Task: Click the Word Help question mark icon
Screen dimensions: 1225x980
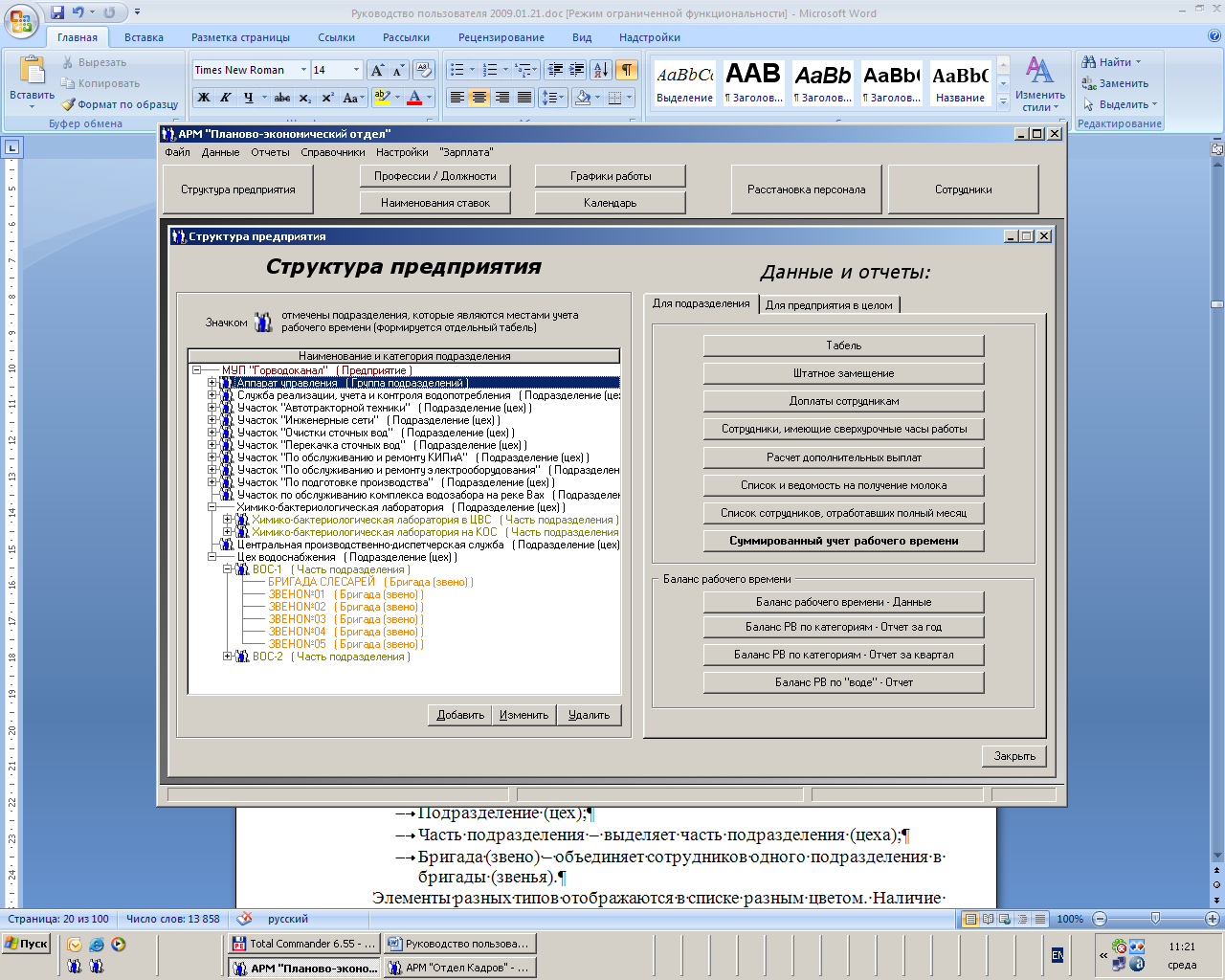Action: (x=1214, y=36)
